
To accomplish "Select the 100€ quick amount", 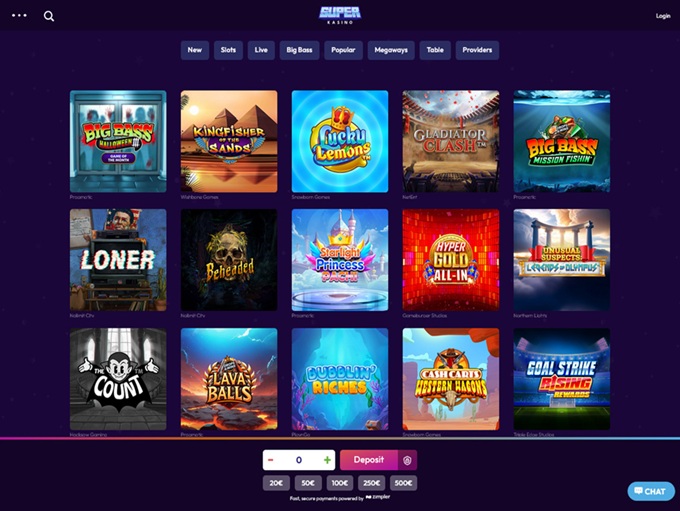I will [x=340, y=483].
